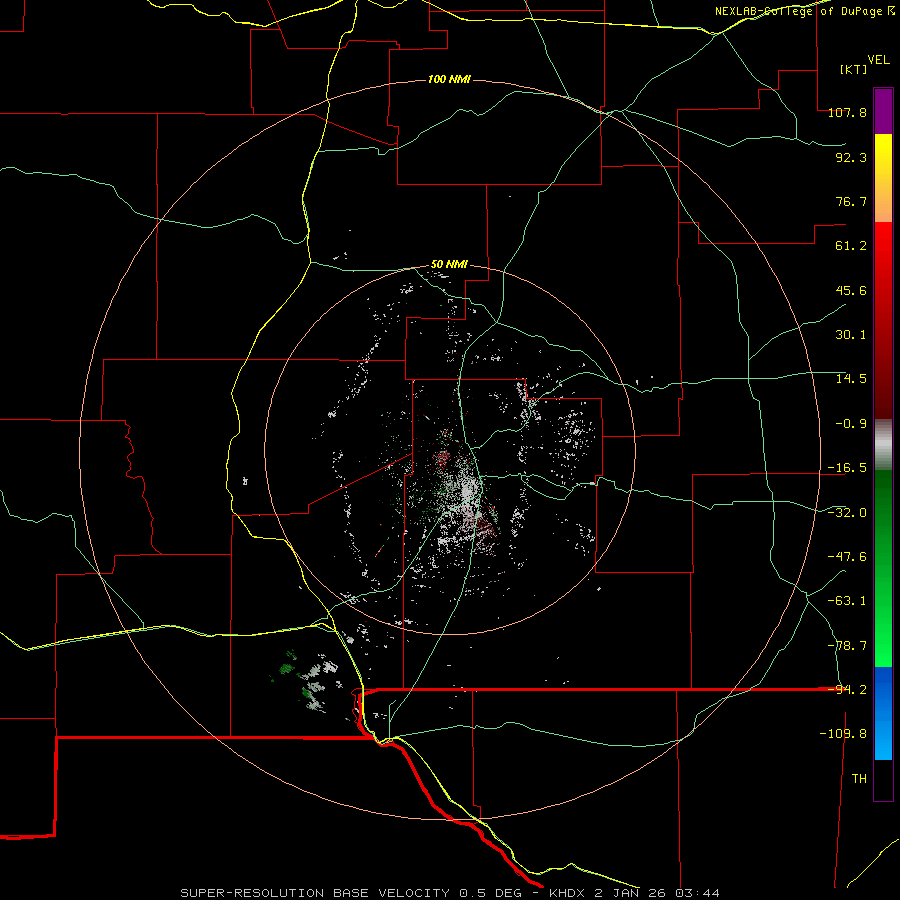Click the TH label on the legend

click(x=859, y=779)
